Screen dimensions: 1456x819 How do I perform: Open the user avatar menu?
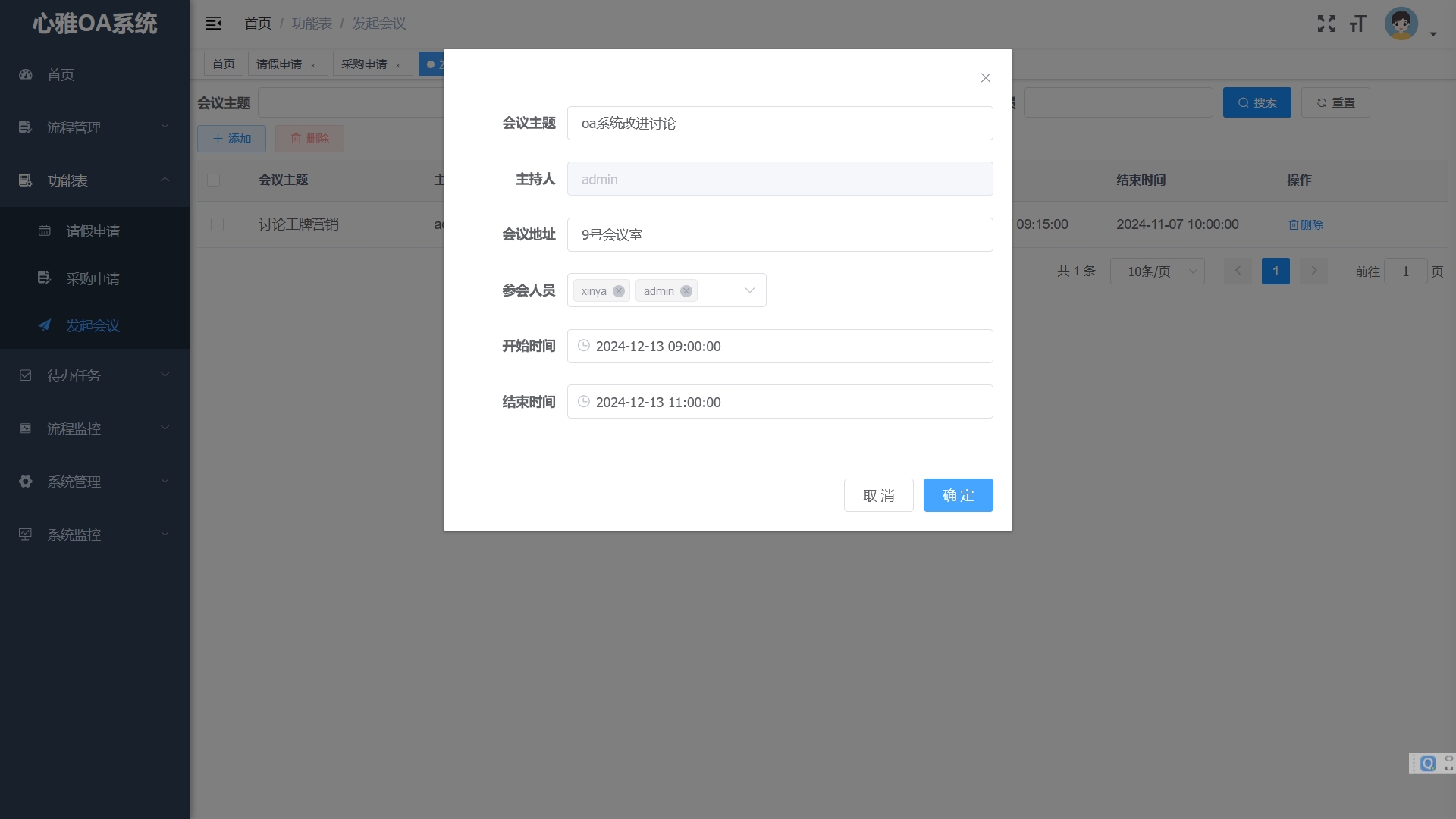[x=1401, y=24]
